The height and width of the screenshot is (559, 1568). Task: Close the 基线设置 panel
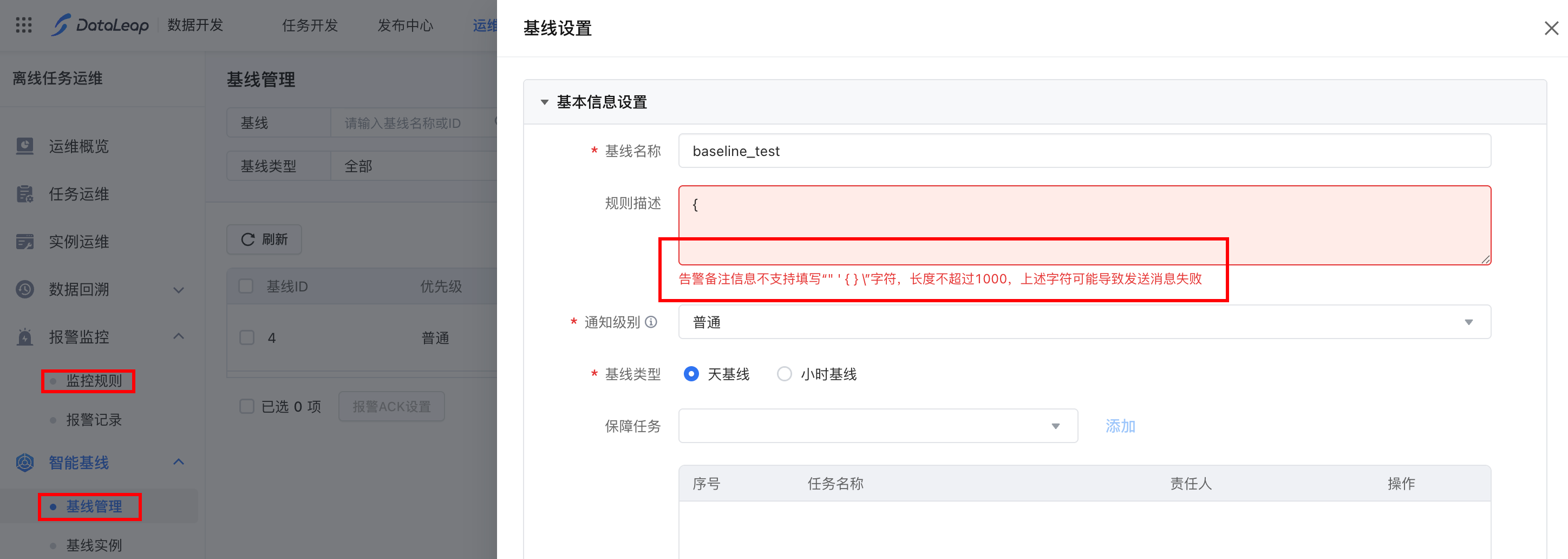1551,28
